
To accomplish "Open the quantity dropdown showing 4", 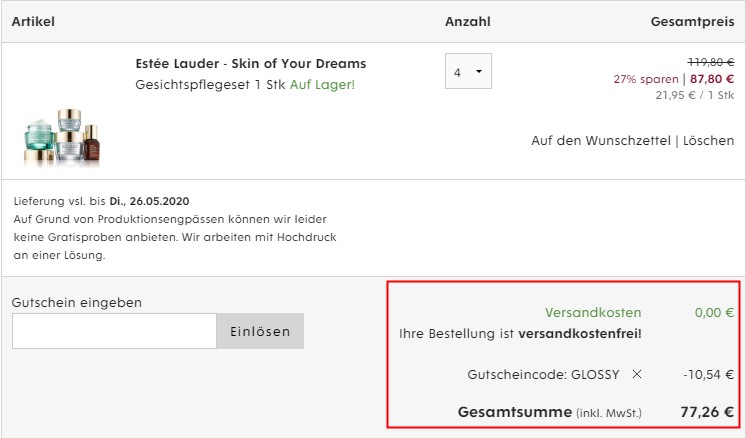I will [468, 71].
